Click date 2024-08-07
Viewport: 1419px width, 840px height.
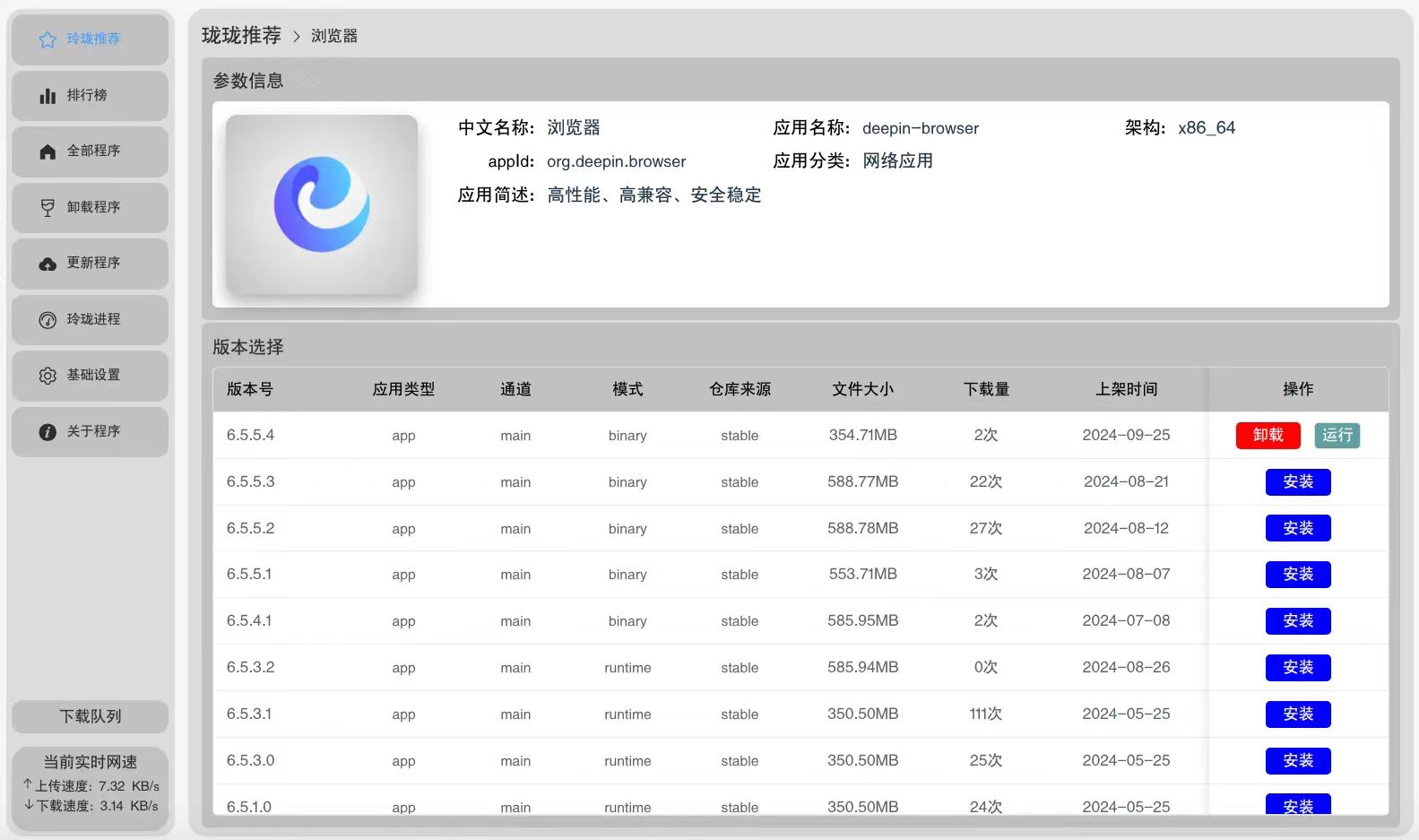[x=1126, y=574]
